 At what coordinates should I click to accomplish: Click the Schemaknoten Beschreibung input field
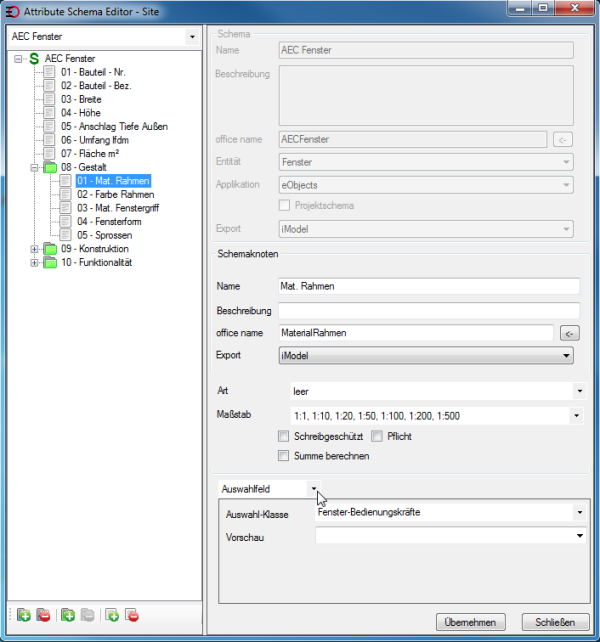429,311
